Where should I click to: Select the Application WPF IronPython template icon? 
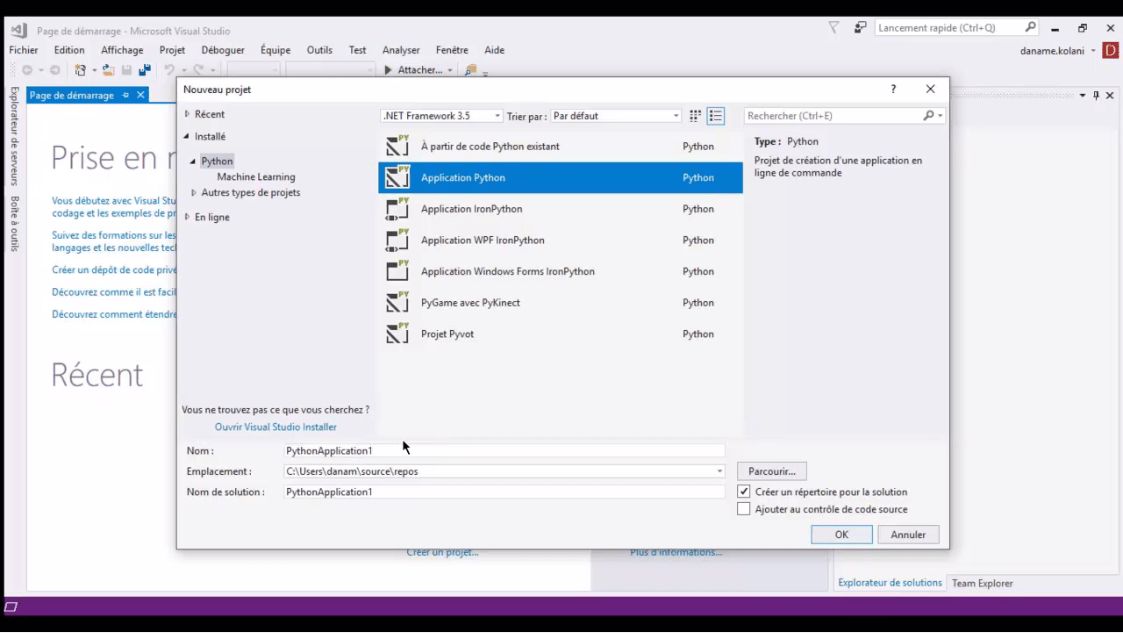pyautogui.click(x=397, y=240)
